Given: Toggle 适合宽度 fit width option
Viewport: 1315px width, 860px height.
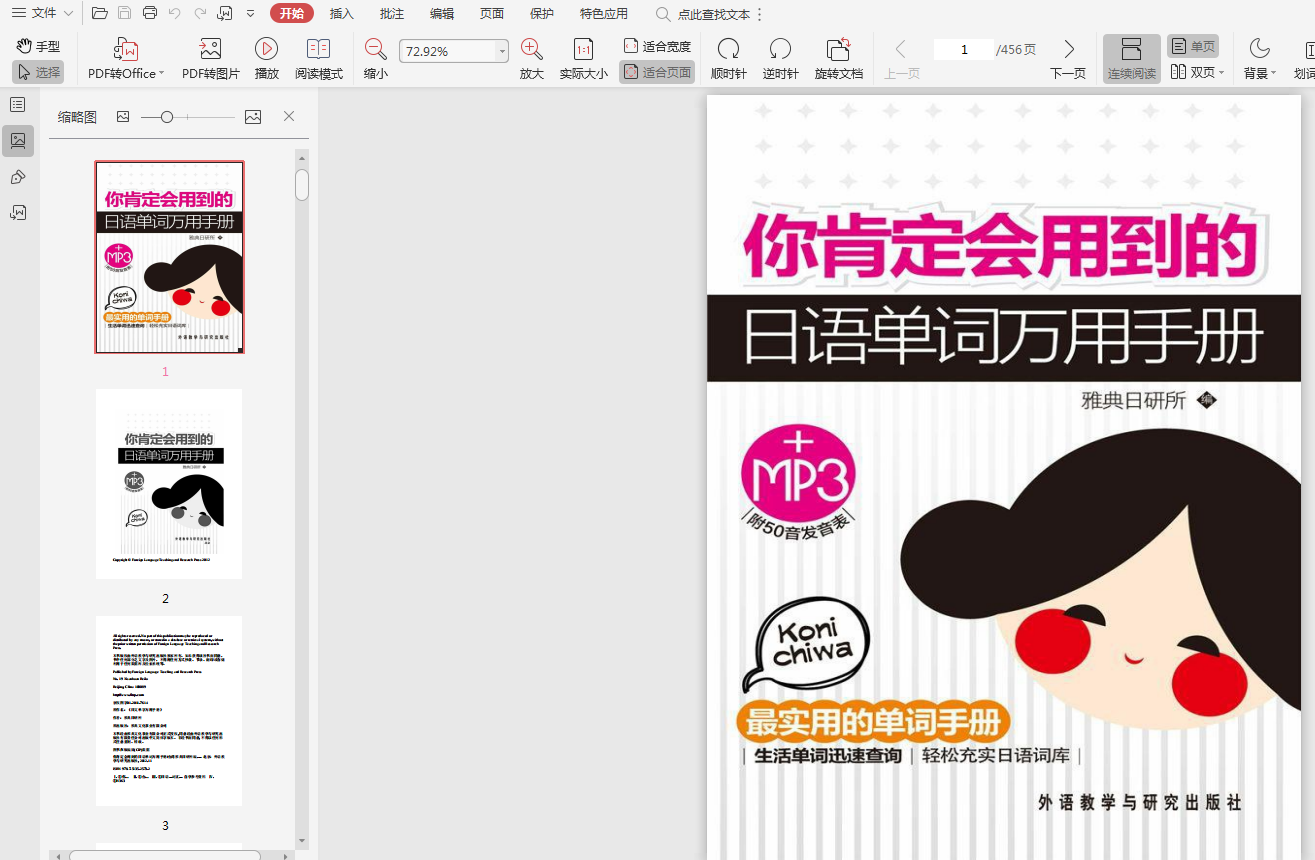Looking at the screenshot, I should pyautogui.click(x=657, y=47).
